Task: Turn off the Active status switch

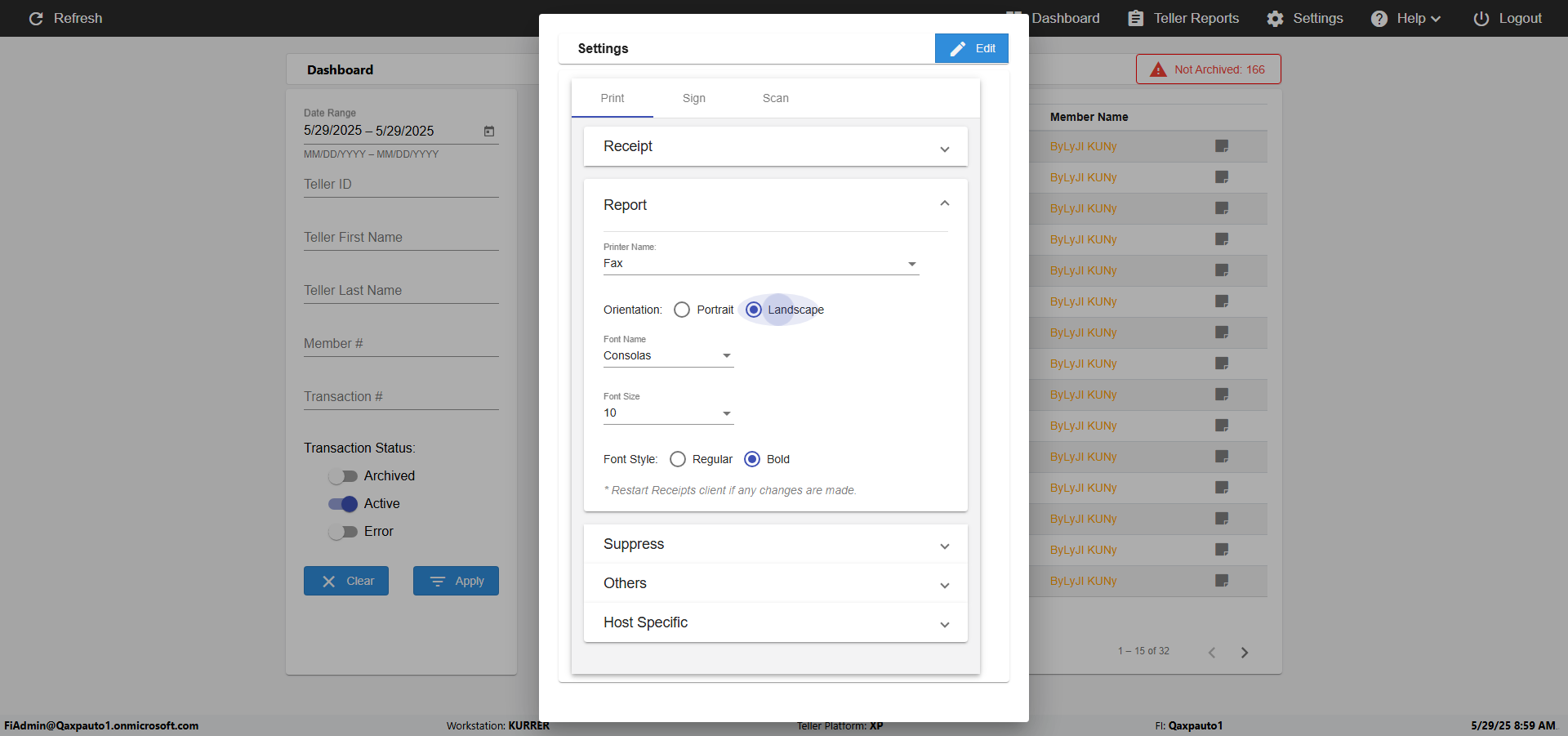Action: coord(343,504)
